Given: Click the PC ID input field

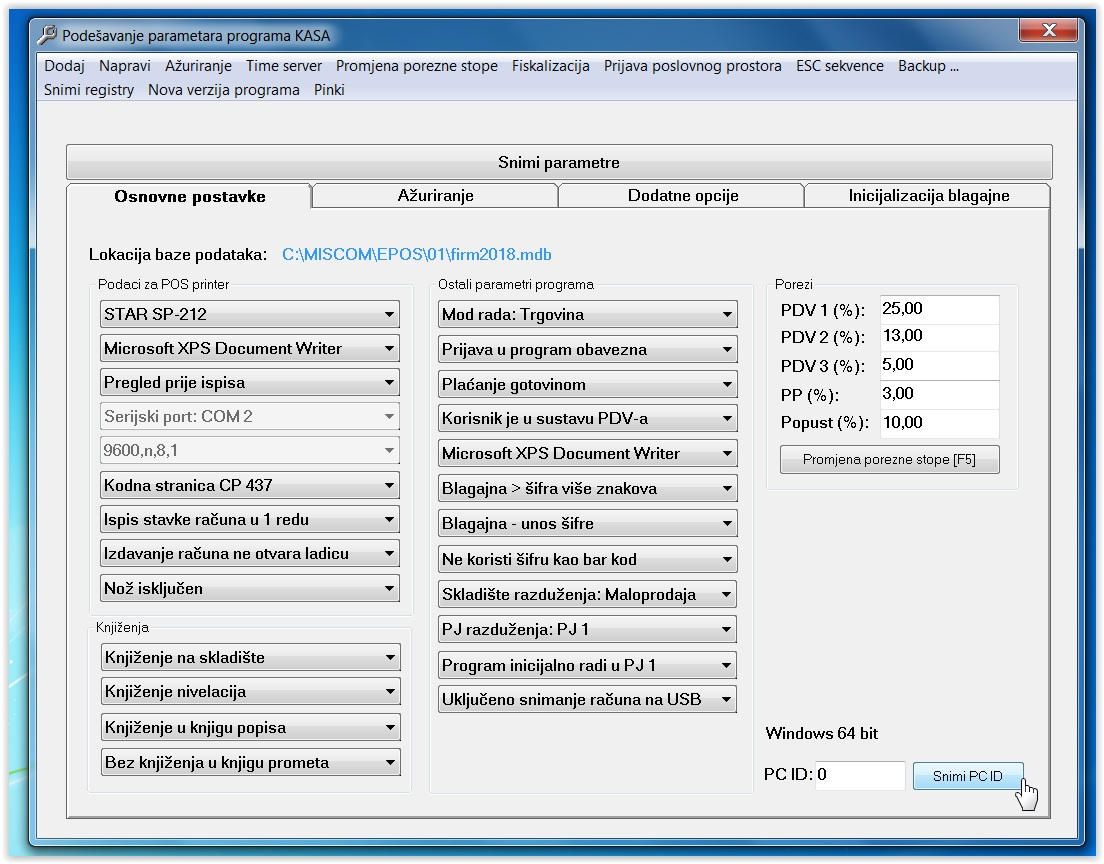Looking at the screenshot, I should pos(859,776).
